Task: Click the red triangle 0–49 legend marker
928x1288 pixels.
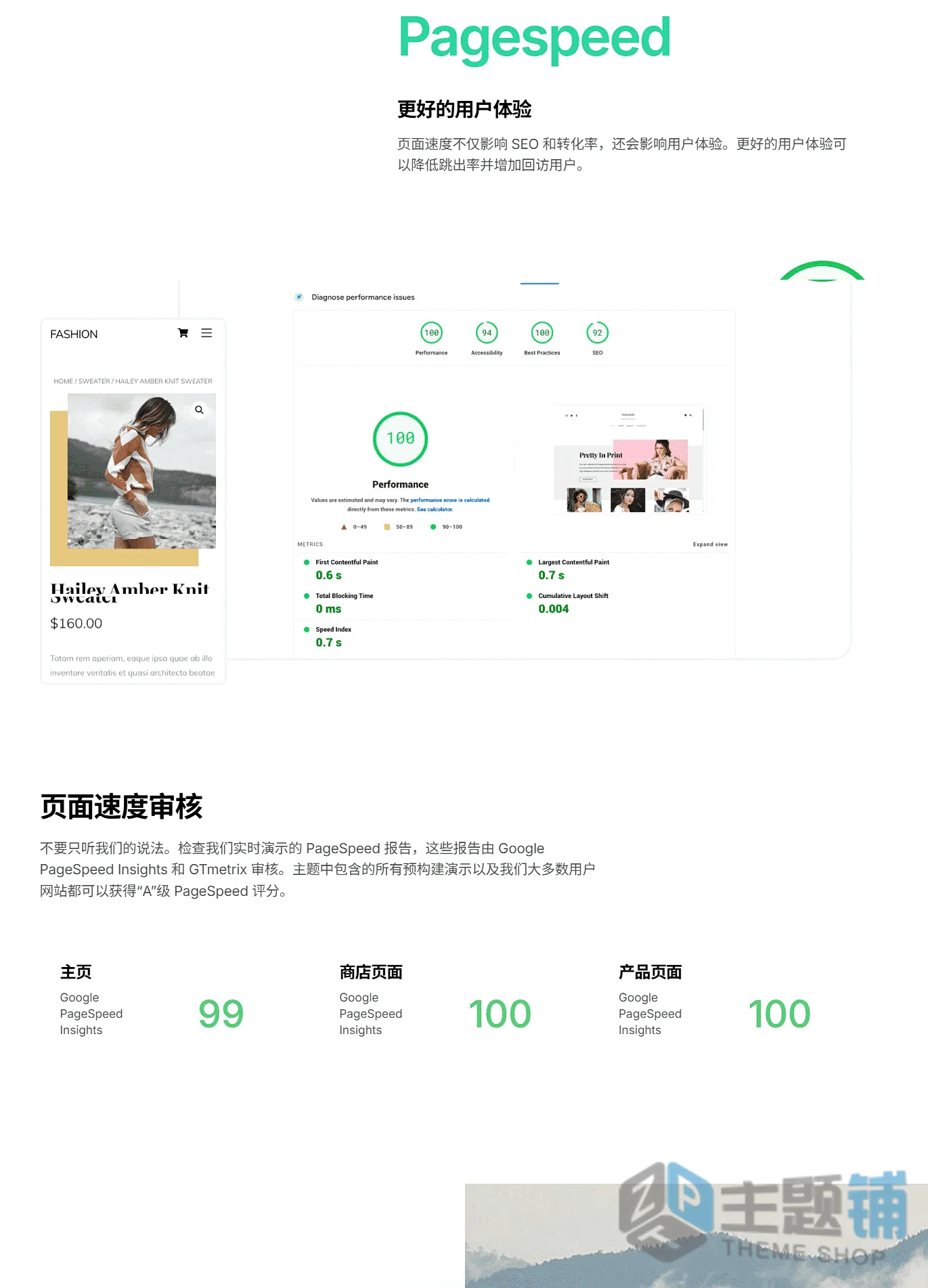Action: tap(344, 527)
